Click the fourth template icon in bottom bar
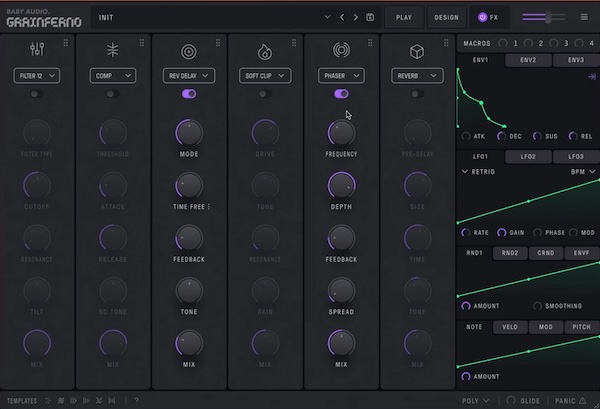The width and height of the screenshot is (600, 409). coord(86,401)
